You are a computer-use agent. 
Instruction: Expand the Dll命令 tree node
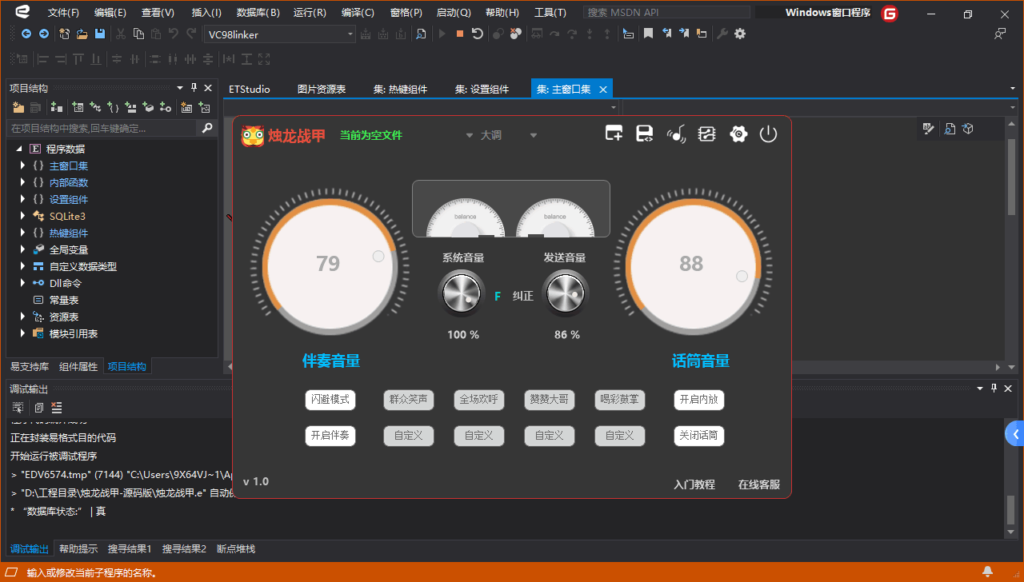[23, 283]
